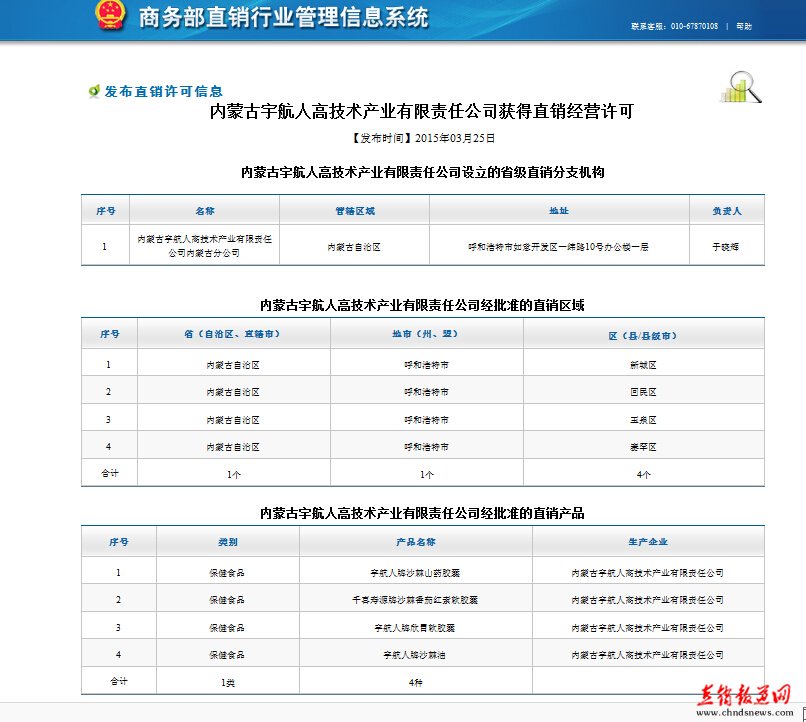Image resolution: width=806 pixels, height=722 pixels.
Task: Select the 负责人 name cell 于晓辉
Action: [x=725, y=247]
